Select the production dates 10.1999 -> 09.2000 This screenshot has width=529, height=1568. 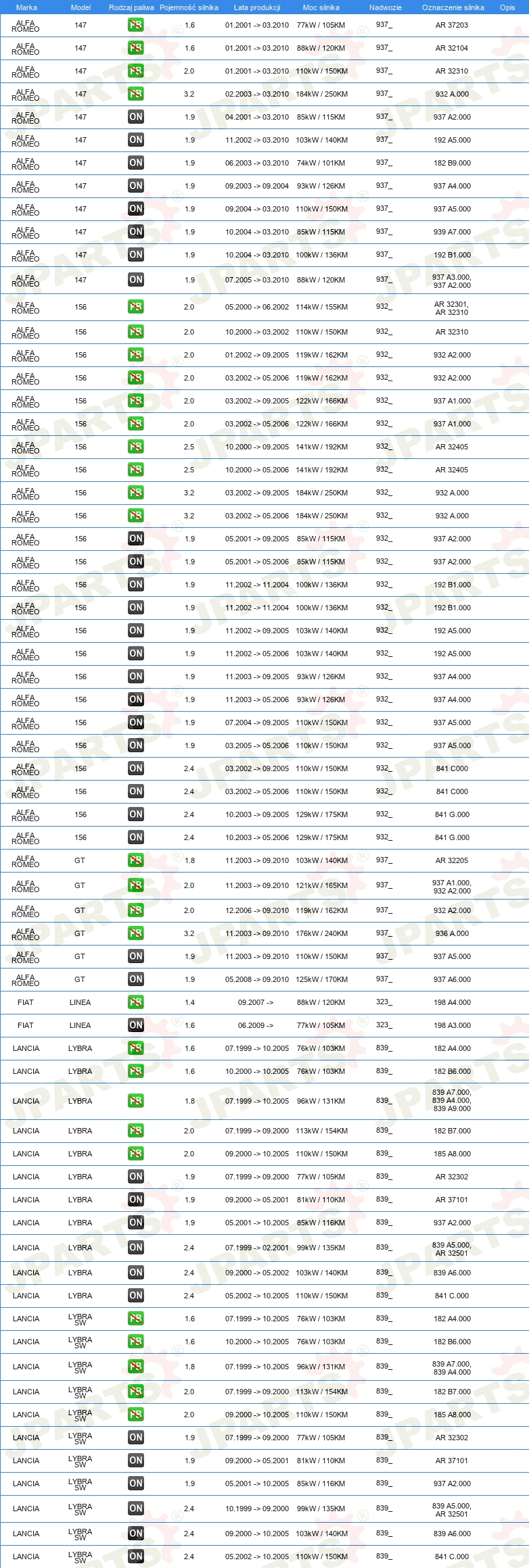(x=257, y=1509)
